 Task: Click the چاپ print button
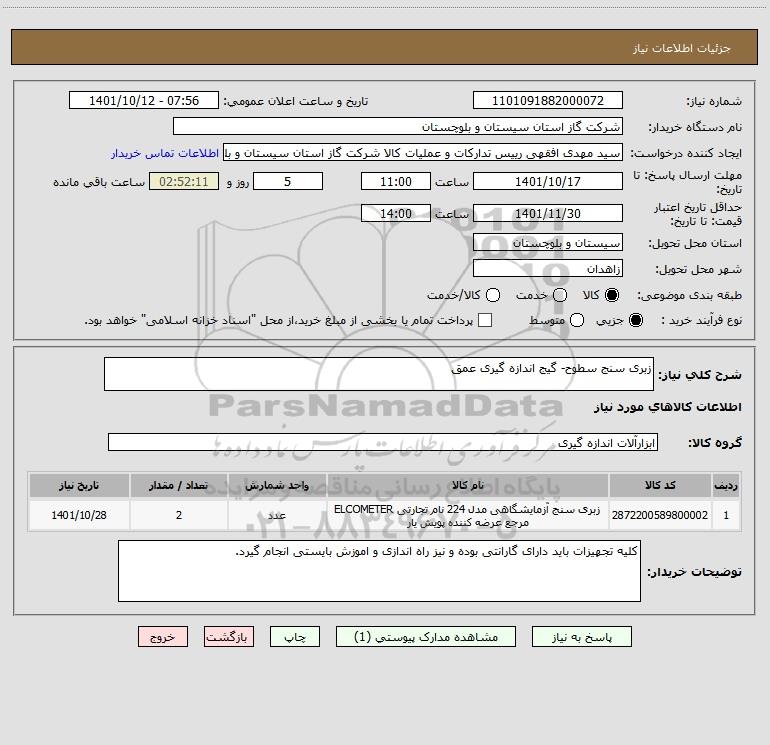pos(295,637)
